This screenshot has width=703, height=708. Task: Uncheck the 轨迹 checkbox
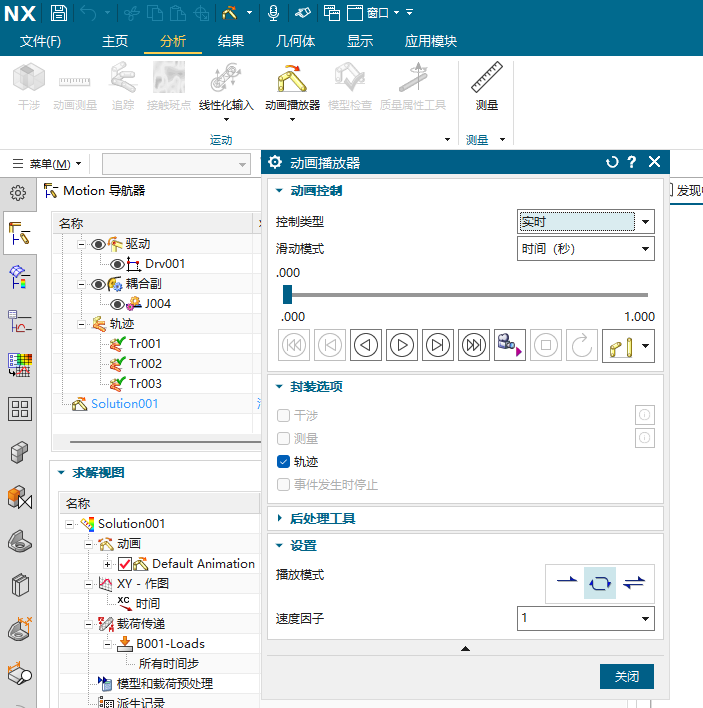(x=284, y=461)
